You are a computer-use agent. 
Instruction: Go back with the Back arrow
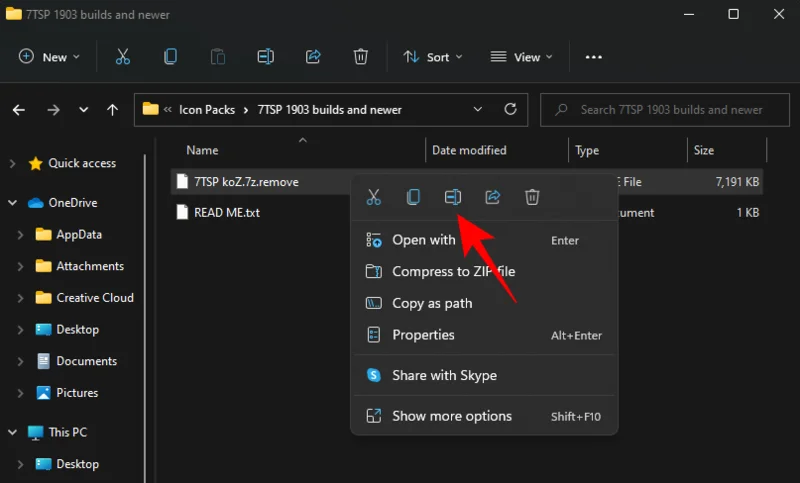pyautogui.click(x=19, y=110)
